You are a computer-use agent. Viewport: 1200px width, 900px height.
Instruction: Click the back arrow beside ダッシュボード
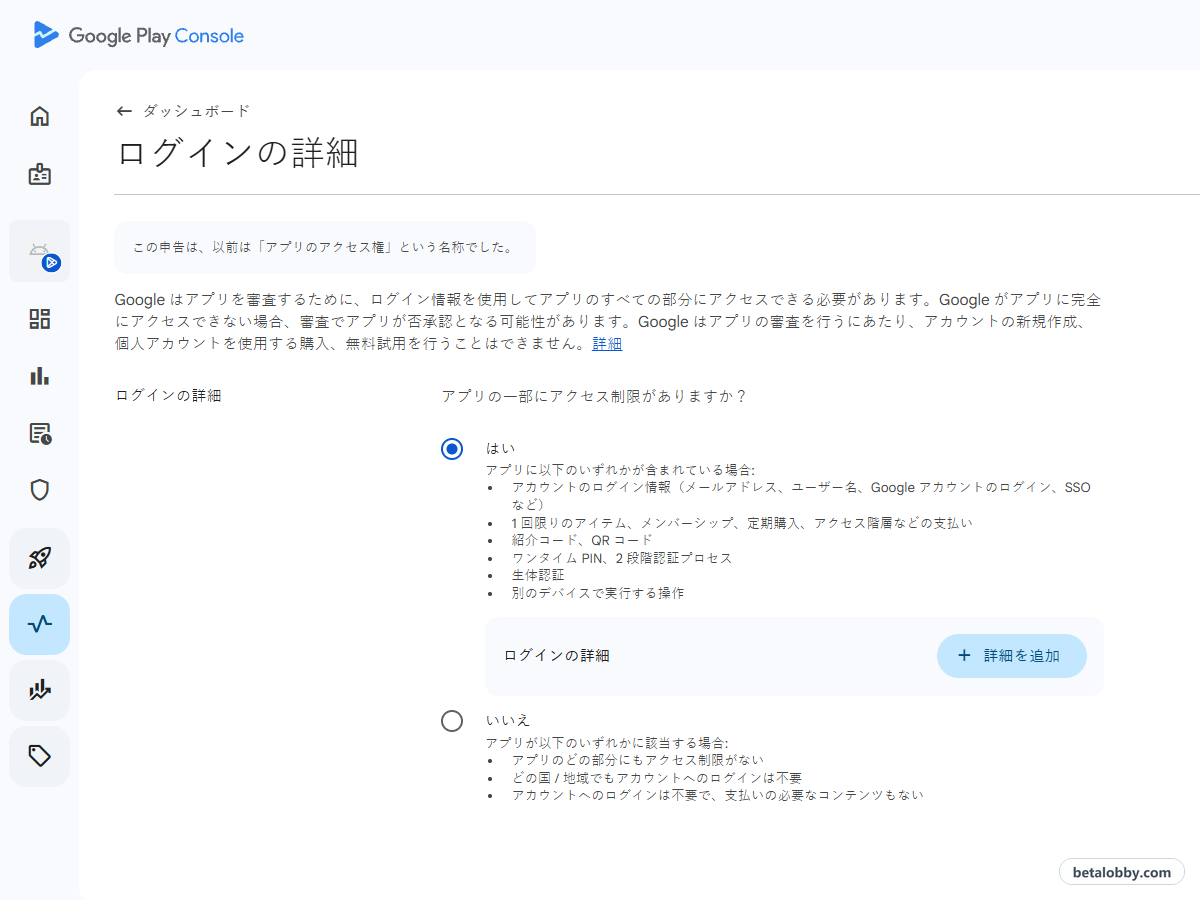coord(124,111)
